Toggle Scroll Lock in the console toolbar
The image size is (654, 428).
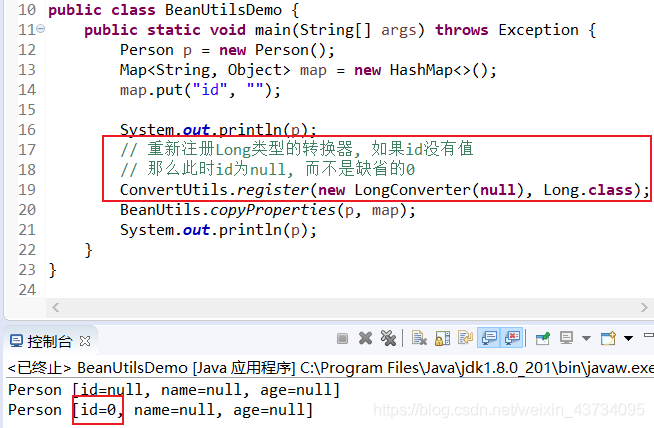(443, 338)
